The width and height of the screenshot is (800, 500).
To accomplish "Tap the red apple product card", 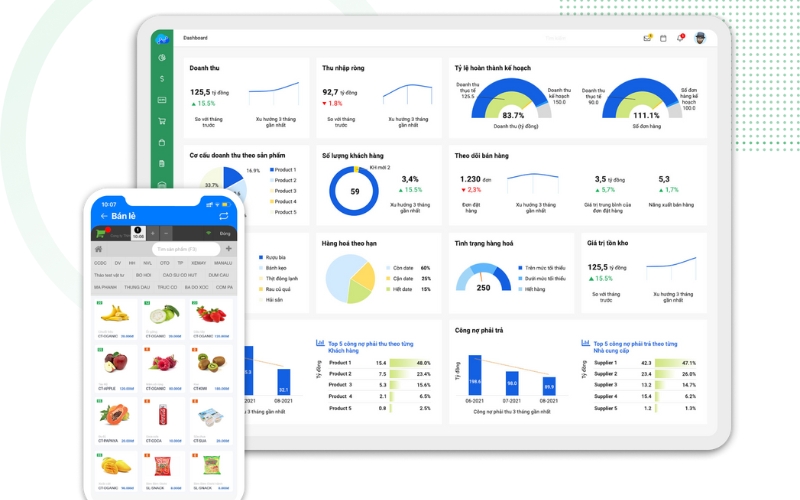I will (116, 368).
